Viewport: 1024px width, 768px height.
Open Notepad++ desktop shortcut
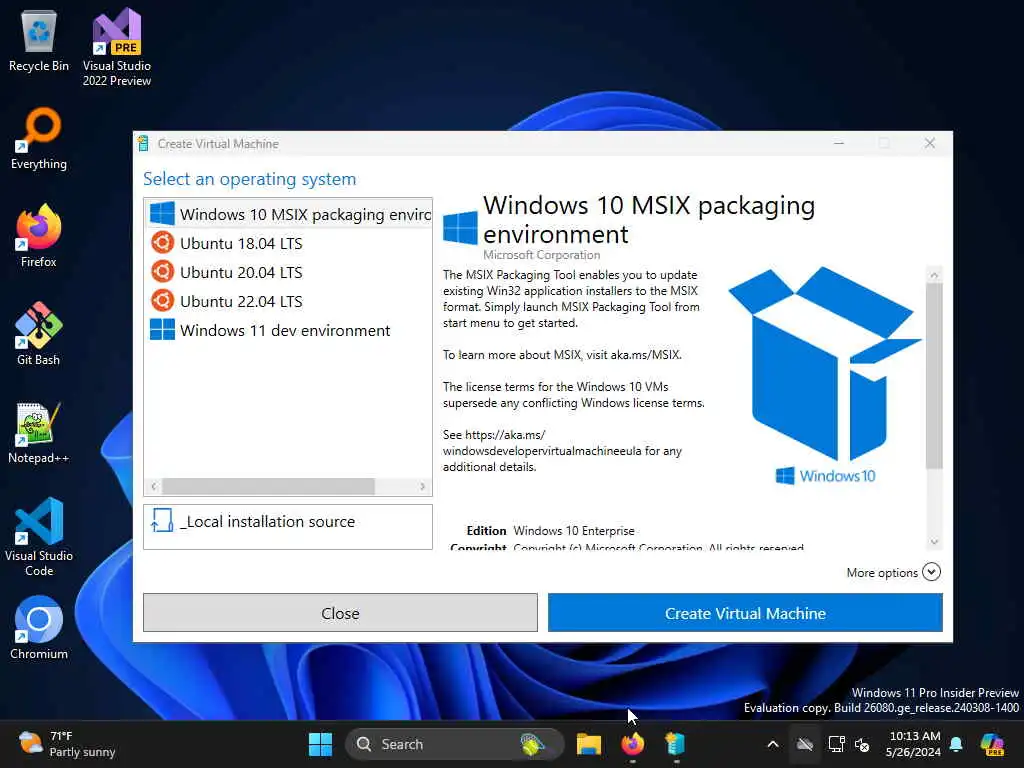[39, 432]
